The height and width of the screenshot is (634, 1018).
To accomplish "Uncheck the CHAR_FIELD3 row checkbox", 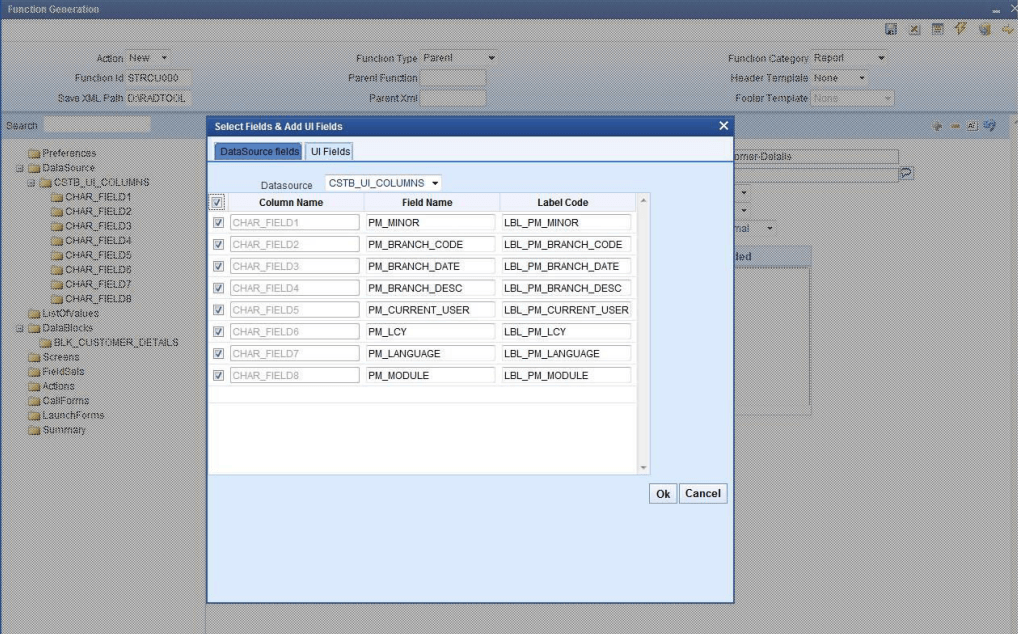I will click(218, 266).
